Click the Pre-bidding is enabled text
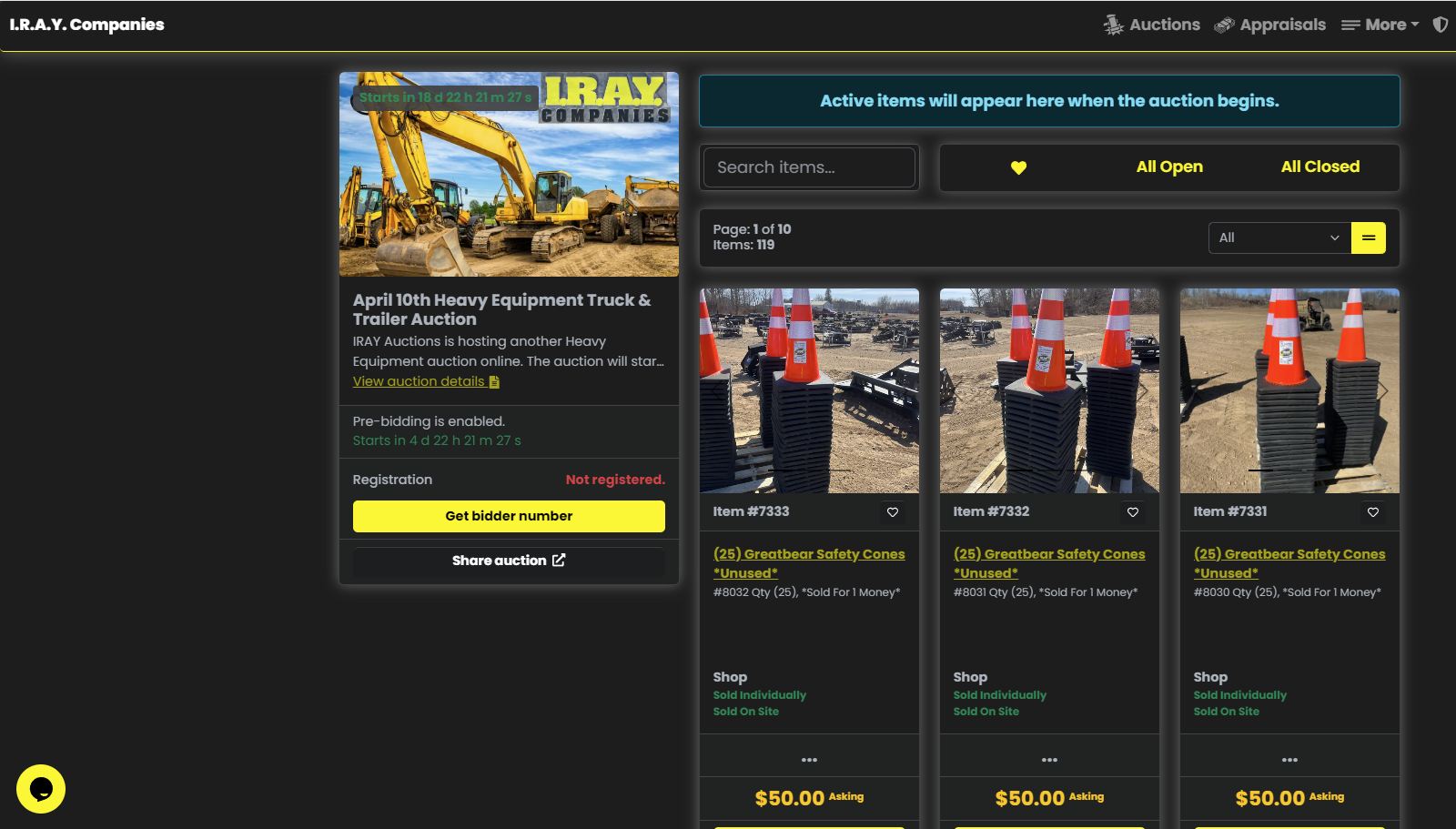1456x829 pixels. coord(429,421)
